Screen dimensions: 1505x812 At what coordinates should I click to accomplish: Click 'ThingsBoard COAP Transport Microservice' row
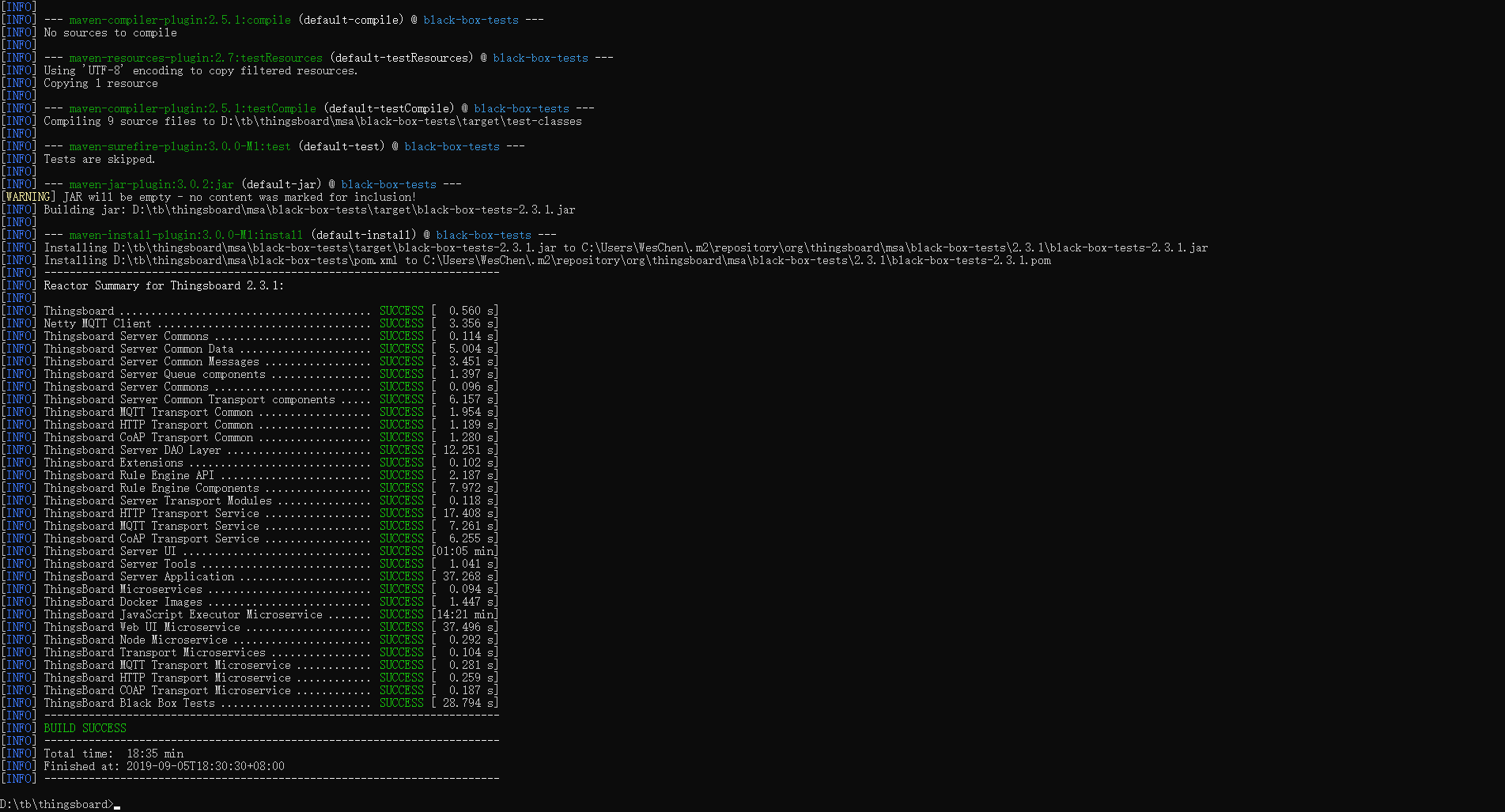(x=250, y=690)
